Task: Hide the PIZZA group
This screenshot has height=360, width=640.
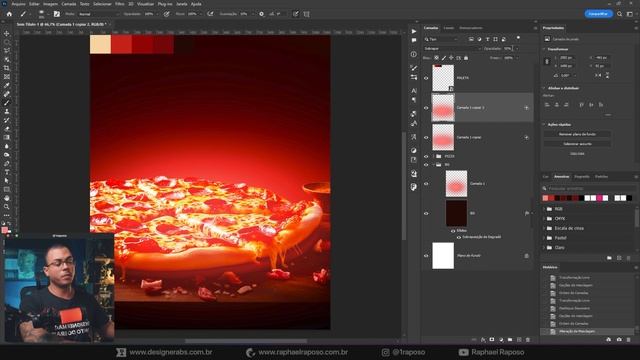Action: [x=426, y=156]
